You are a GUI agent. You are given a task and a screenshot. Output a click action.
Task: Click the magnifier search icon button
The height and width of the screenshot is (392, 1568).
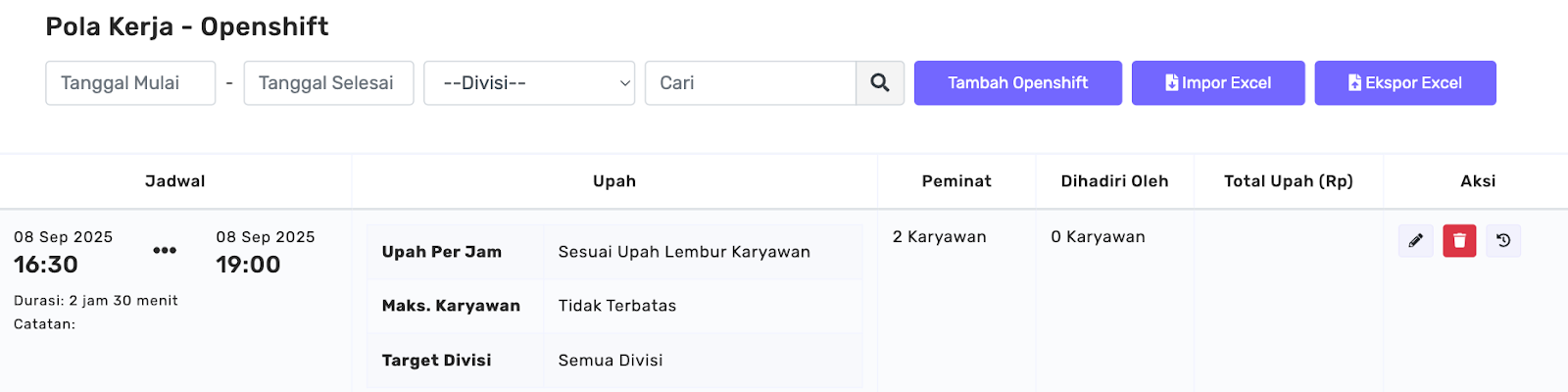[880, 83]
